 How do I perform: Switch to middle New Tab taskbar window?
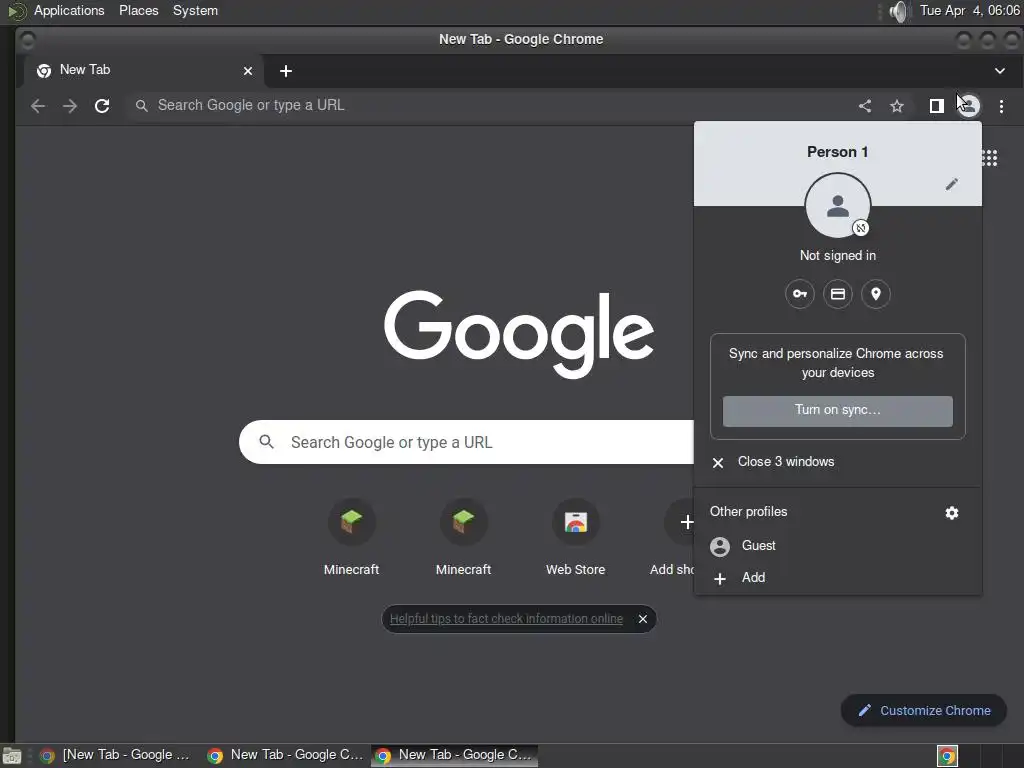tap(285, 756)
